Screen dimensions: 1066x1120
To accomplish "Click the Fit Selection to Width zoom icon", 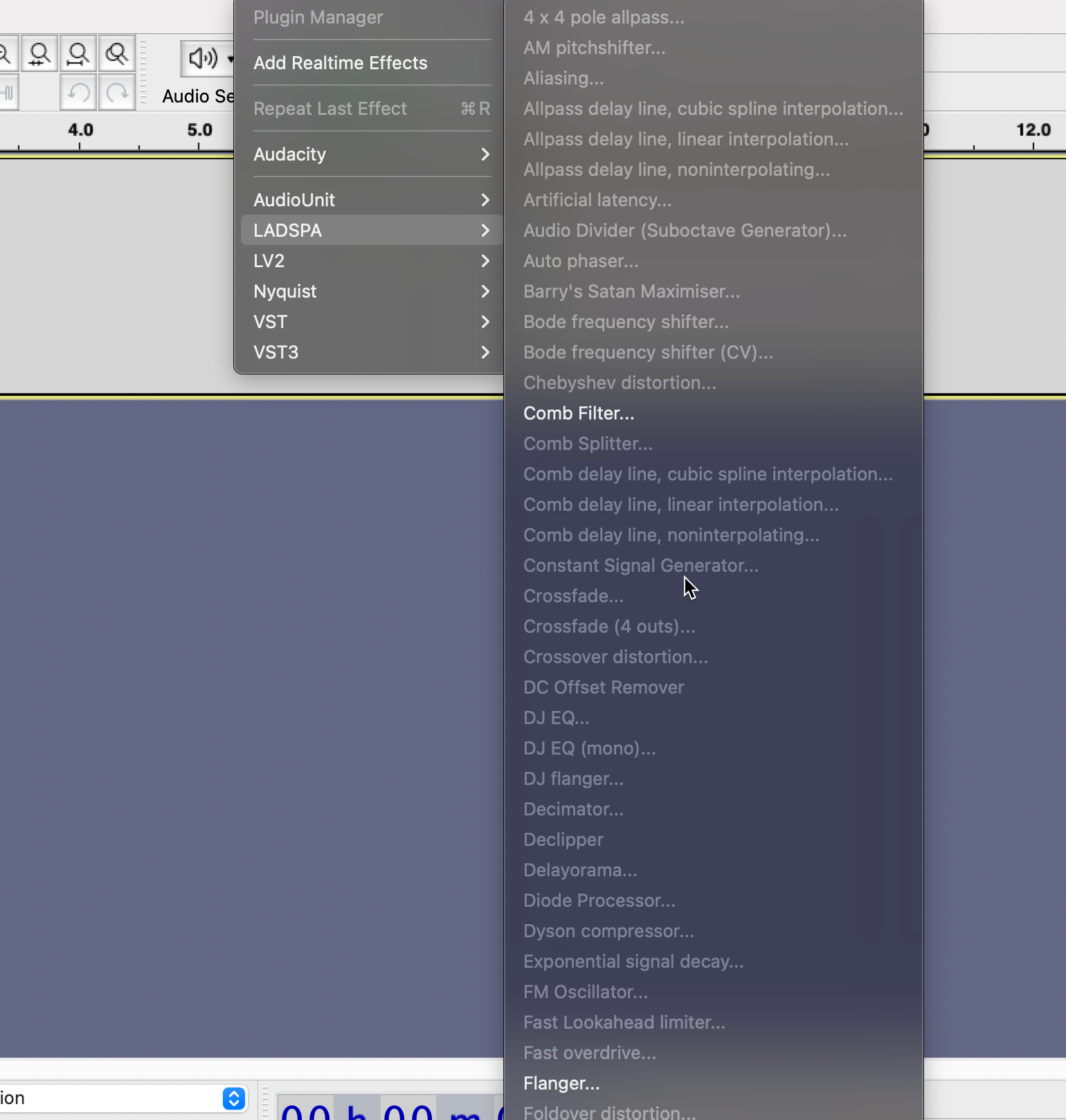I will (39, 54).
